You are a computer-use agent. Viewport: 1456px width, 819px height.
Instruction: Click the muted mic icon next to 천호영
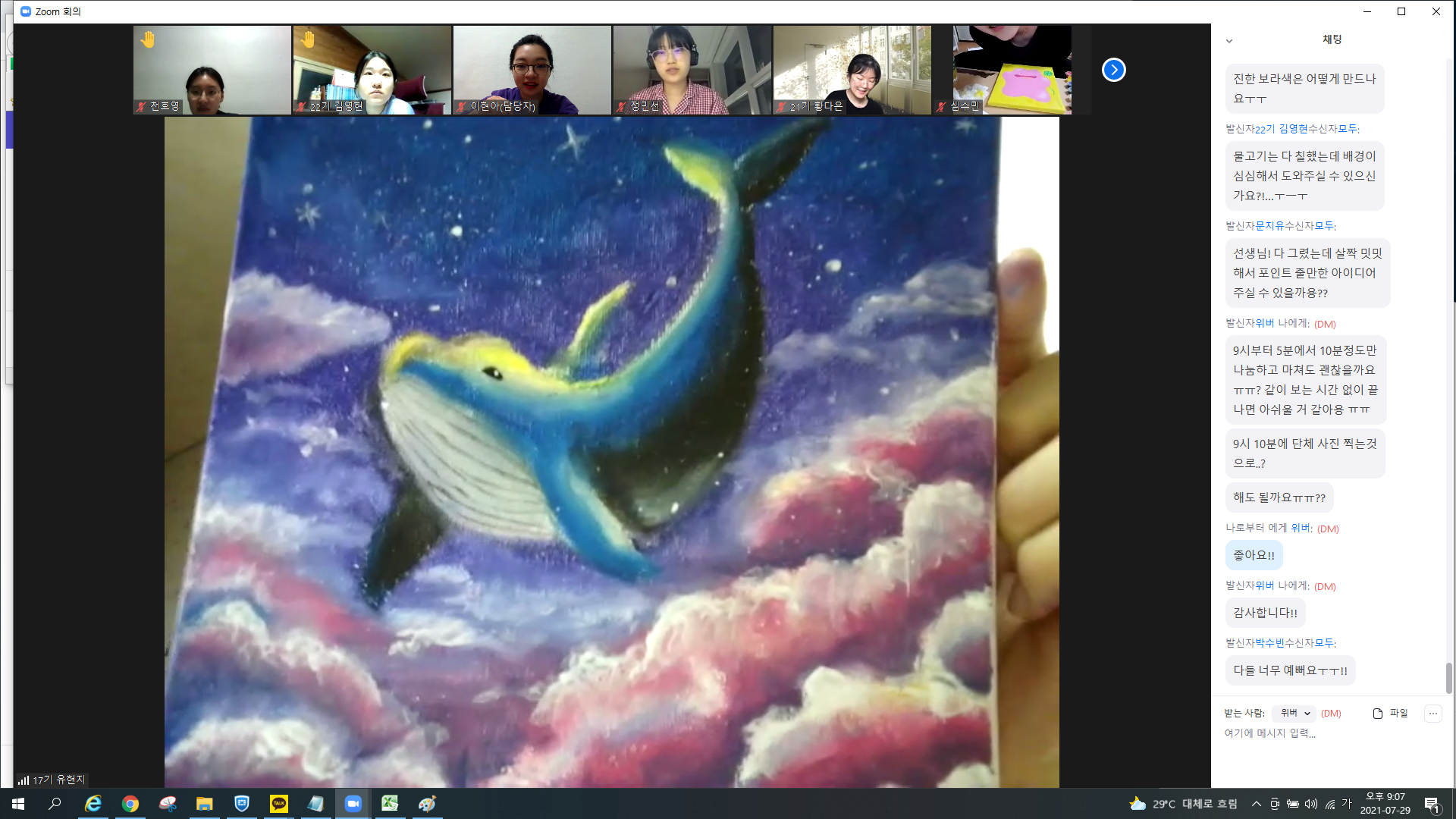141,107
